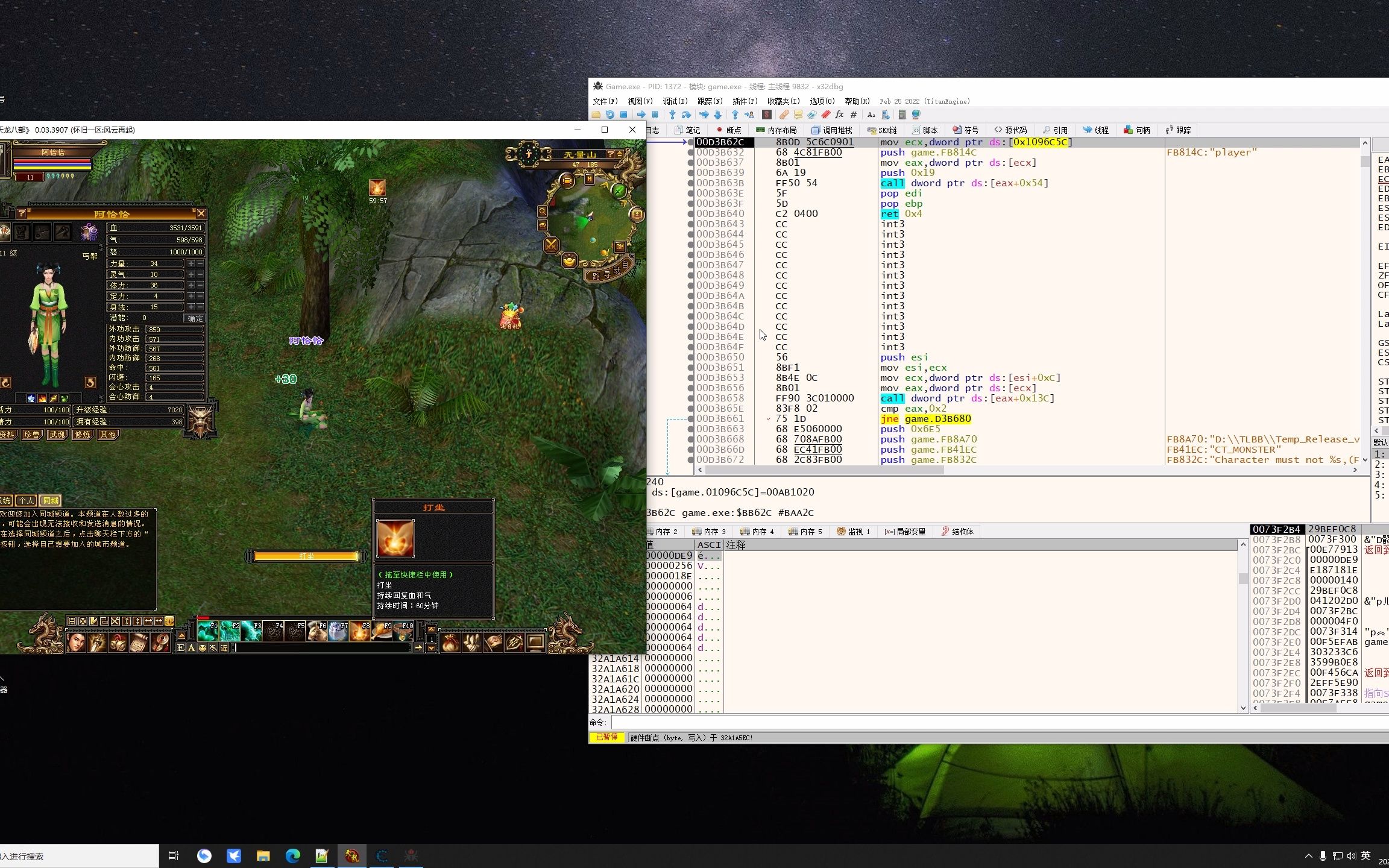The width and height of the screenshot is (1389, 868).
Task: Rotate character model with right rotate arrow
Action: (x=90, y=383)
